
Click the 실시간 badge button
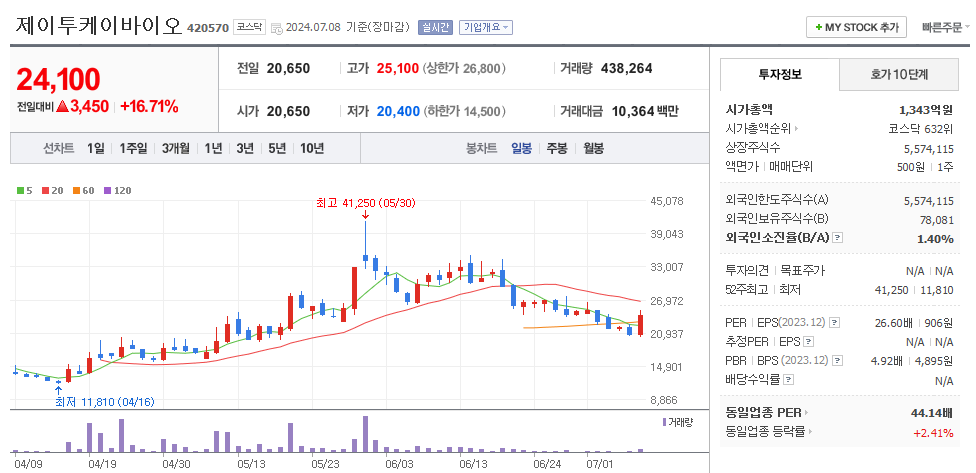435,27
